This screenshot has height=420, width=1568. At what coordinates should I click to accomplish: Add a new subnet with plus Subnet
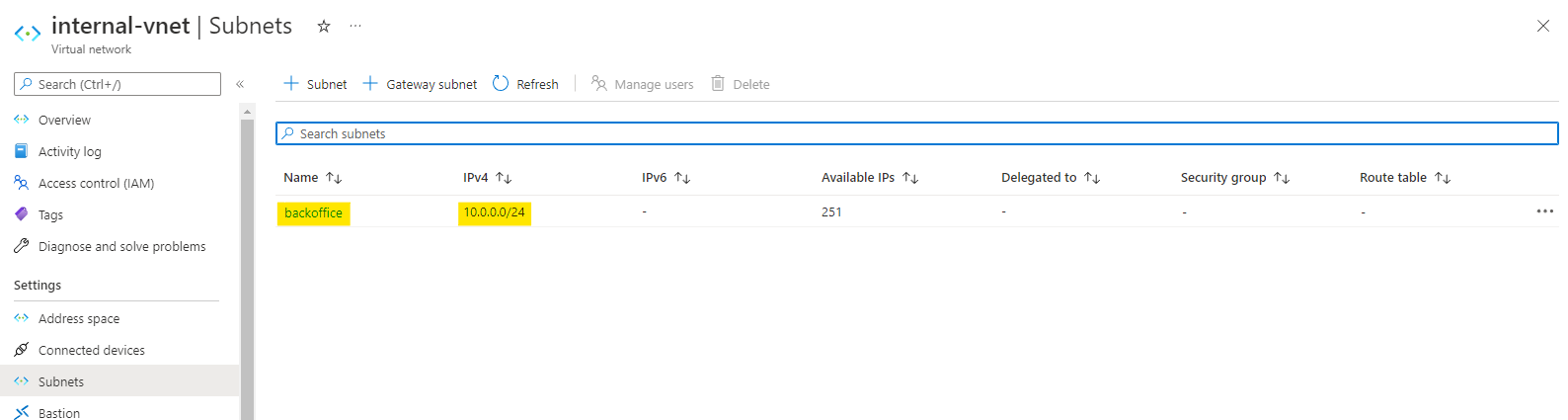point(316,84)
